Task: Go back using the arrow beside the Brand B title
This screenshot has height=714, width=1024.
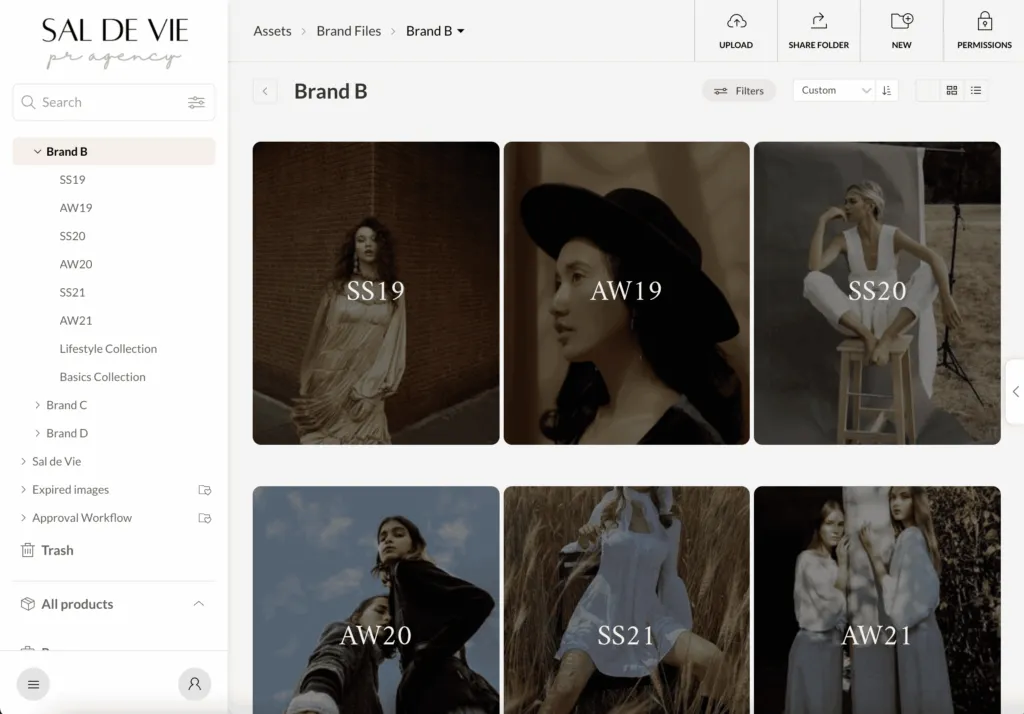Action: click(264, 91)
